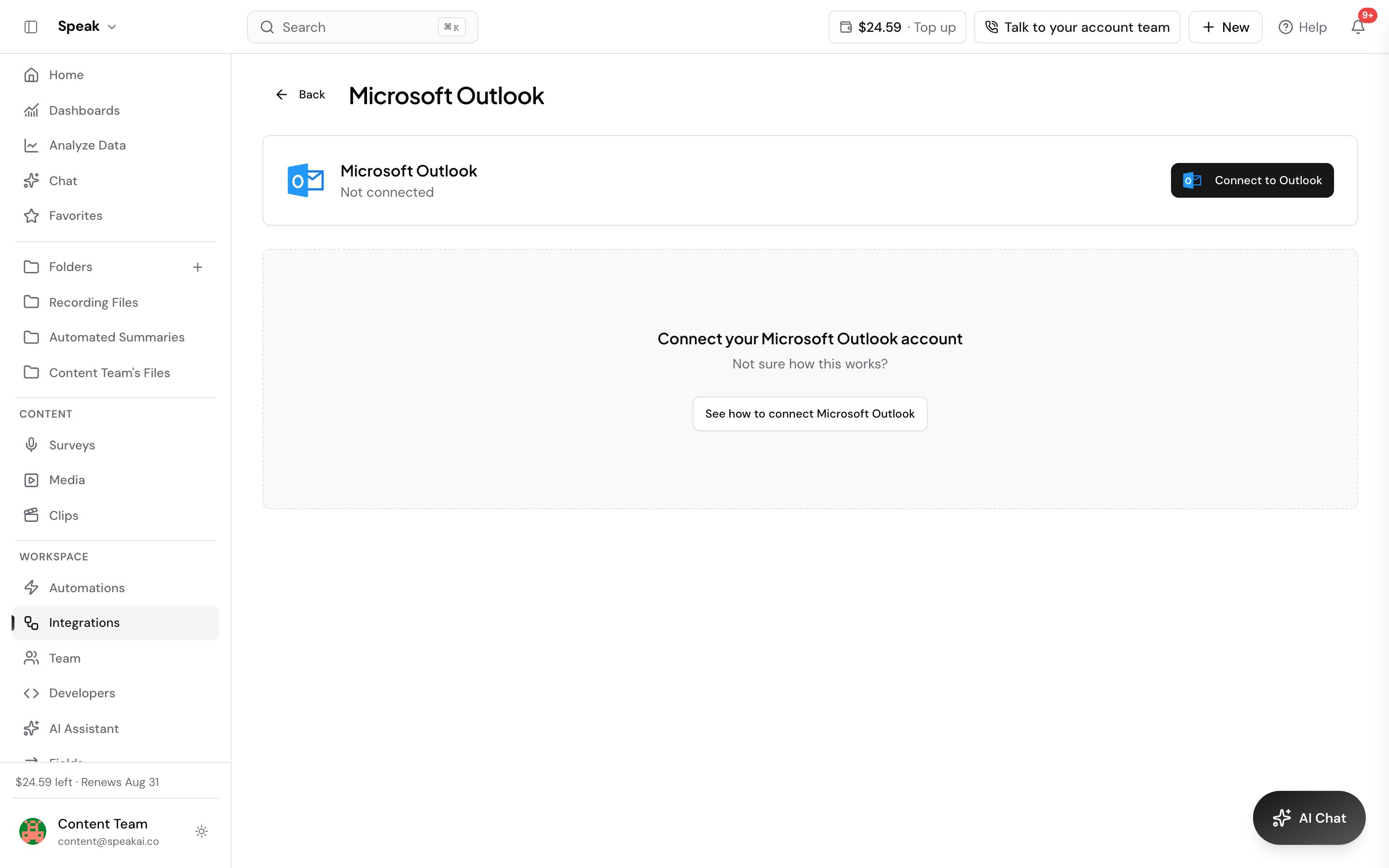
Task: Open Surveys in the sidebar
Action: [115, 445]
